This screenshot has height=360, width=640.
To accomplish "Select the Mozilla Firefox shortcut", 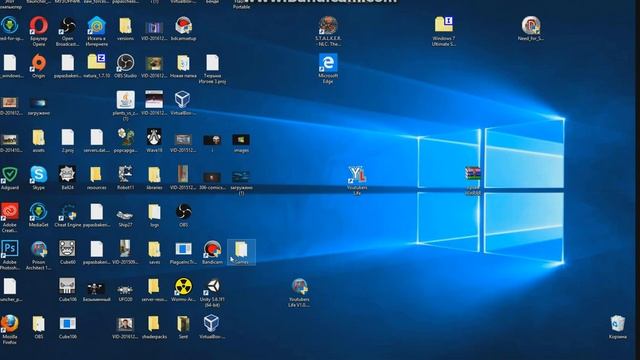I will tap(9, 324).
